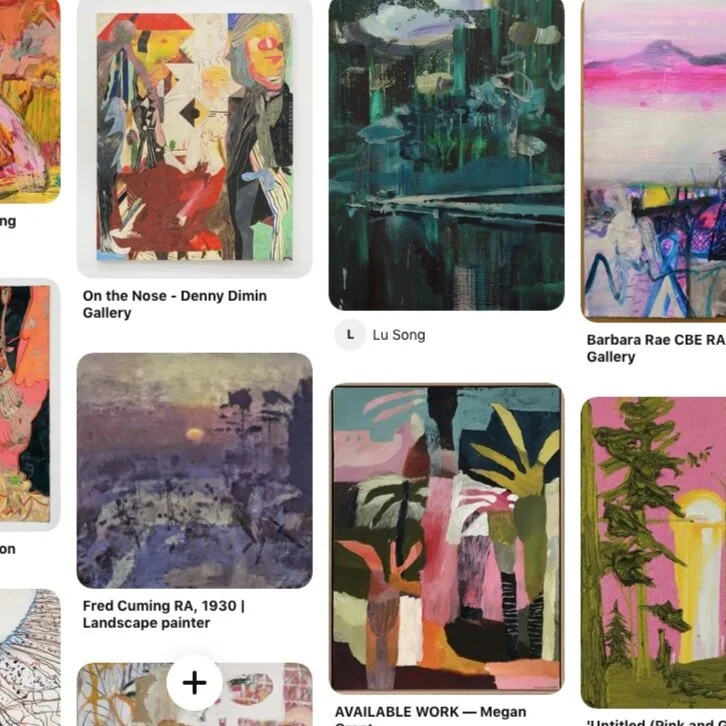Open the pink mountain horizon painting by Barbara Rae
The height and width of the screenshot is (726, 726).
pyautogui.click(x=653, y=160)
